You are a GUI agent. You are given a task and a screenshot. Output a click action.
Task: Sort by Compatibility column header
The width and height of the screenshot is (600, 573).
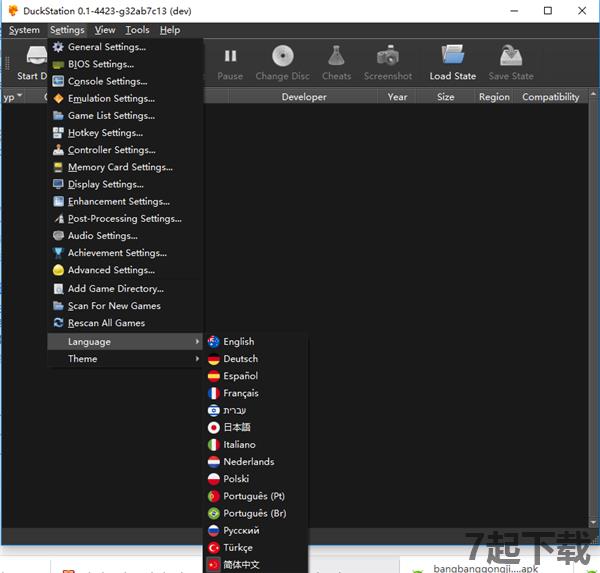click(550, 97)
